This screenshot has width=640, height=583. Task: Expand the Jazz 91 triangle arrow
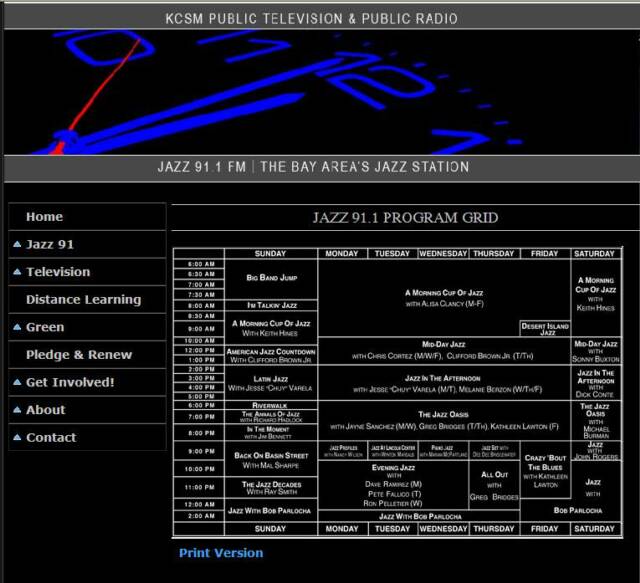point(17,244)
